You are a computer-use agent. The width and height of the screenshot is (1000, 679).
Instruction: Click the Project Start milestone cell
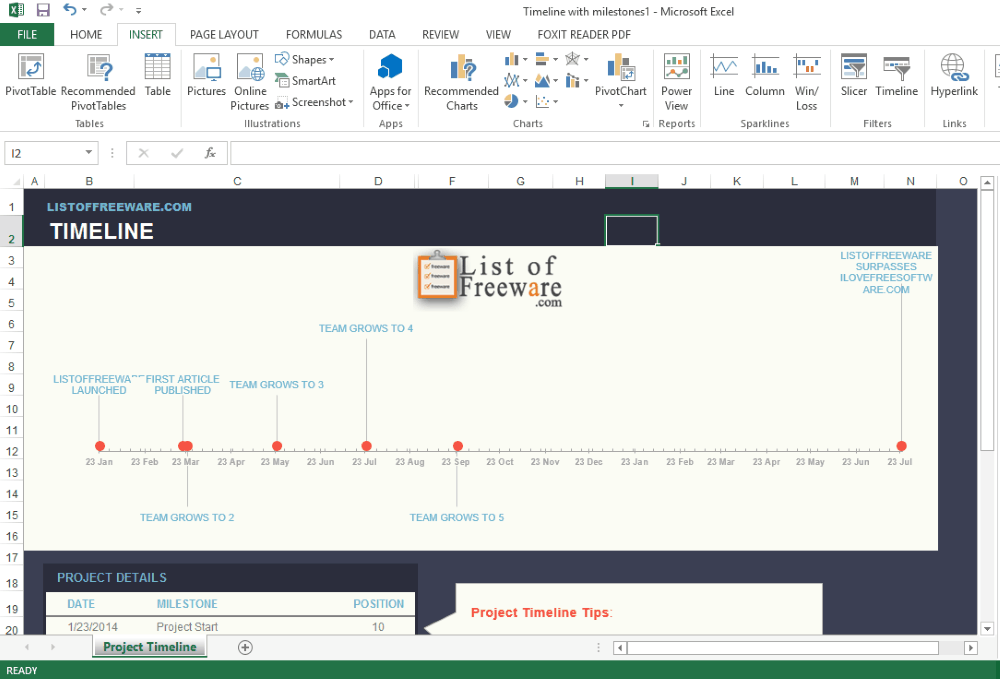[187, 627]
